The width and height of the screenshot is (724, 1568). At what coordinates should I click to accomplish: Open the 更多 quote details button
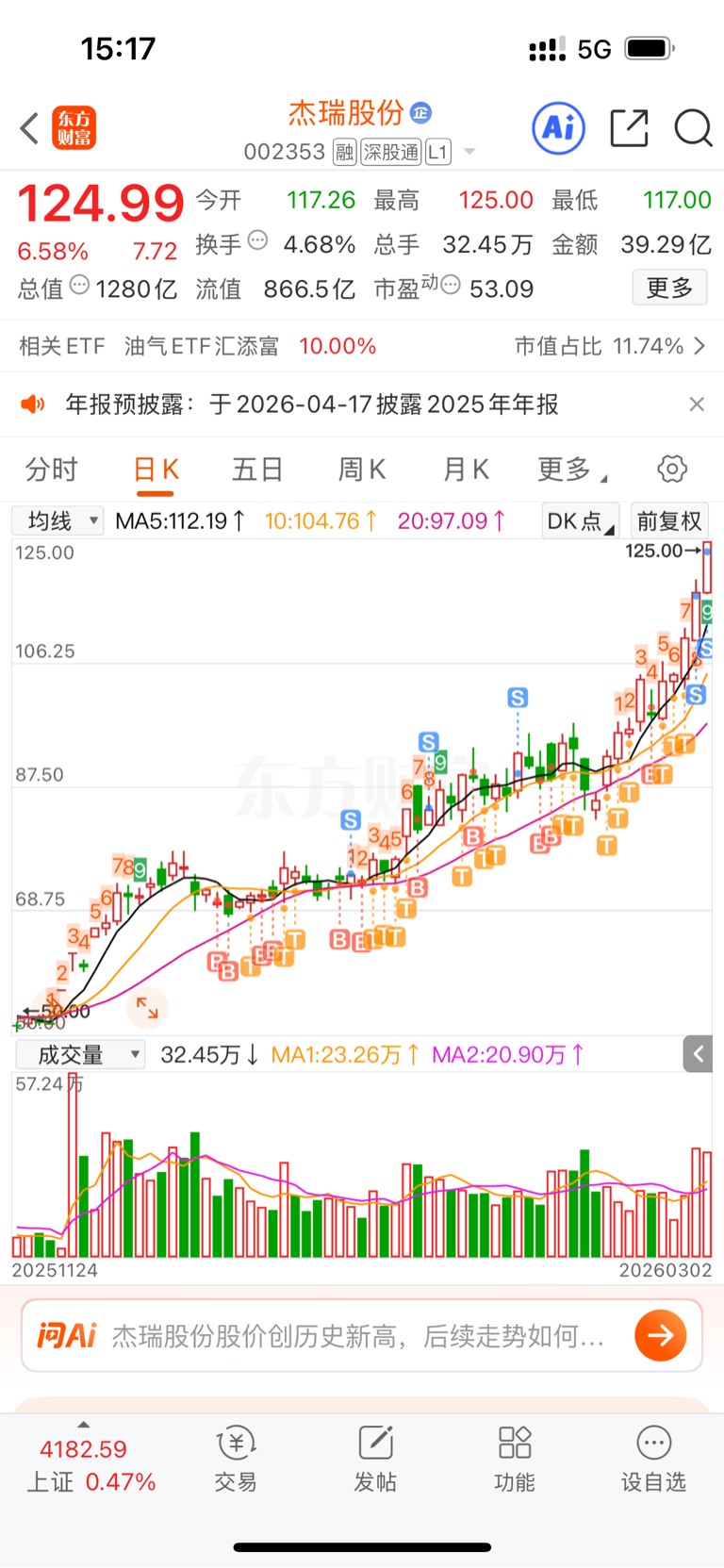669,288
